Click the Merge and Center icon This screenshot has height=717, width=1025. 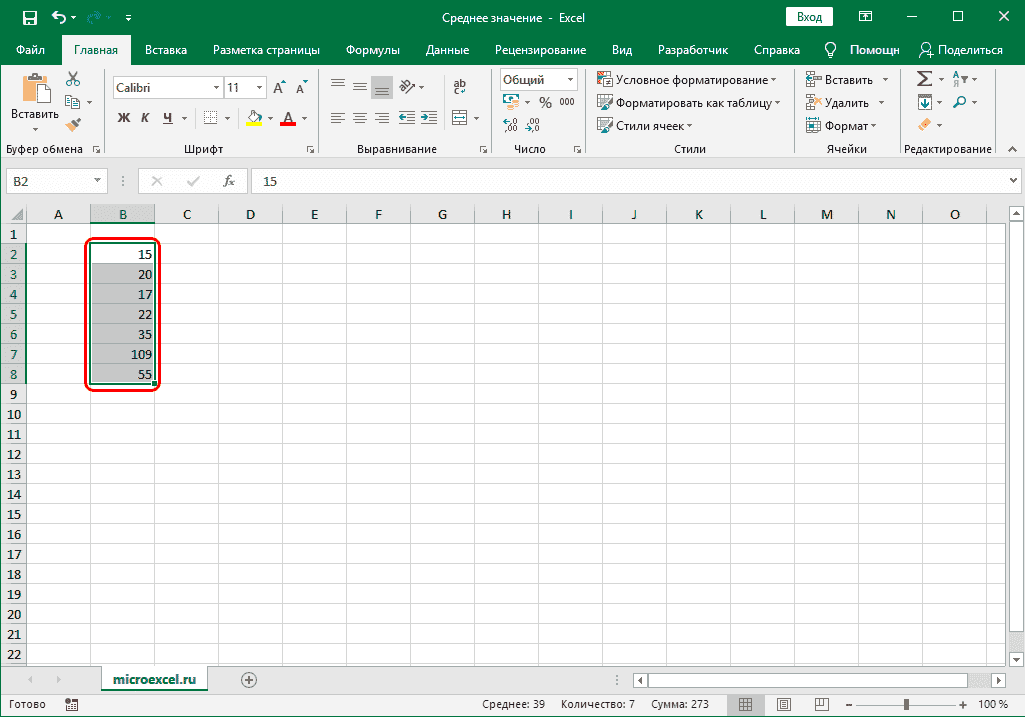coord(460,118)
